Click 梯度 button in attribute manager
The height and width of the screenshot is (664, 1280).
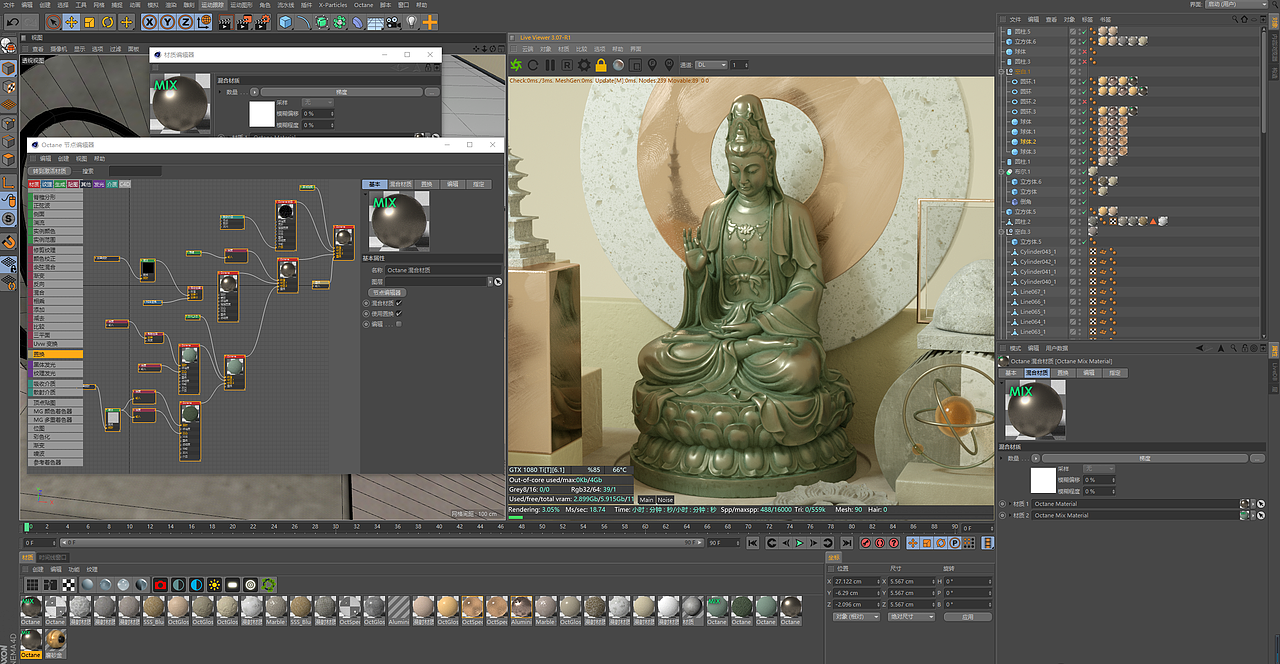point(1145,458)
